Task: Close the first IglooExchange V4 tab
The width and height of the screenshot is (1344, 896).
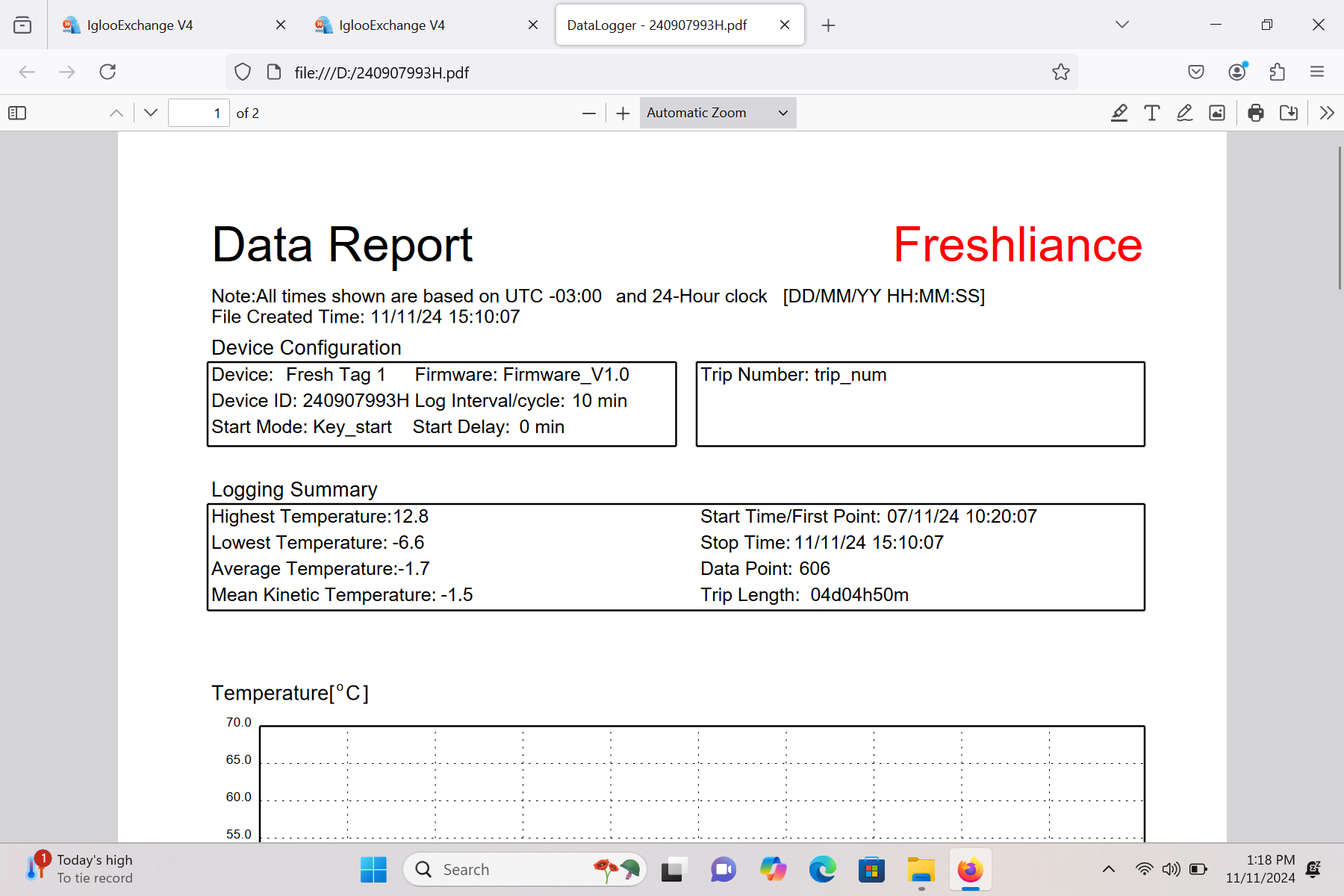Action: pyautogui.click(x=281, y=25)
